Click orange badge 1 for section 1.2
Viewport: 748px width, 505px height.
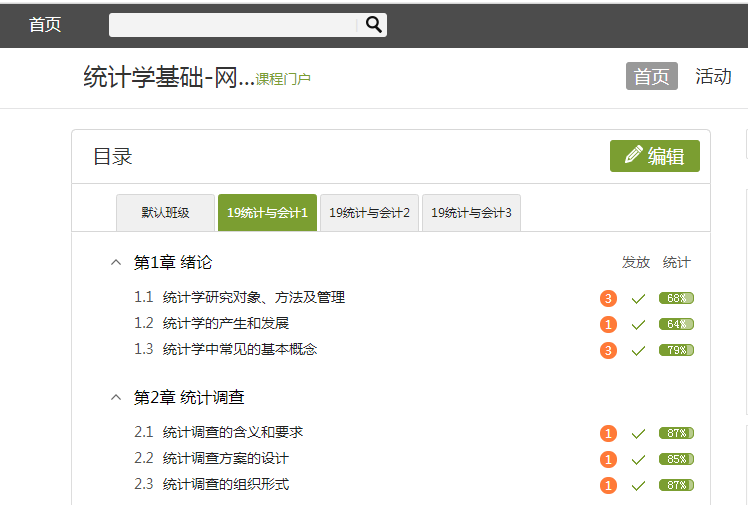click(608, 324)
